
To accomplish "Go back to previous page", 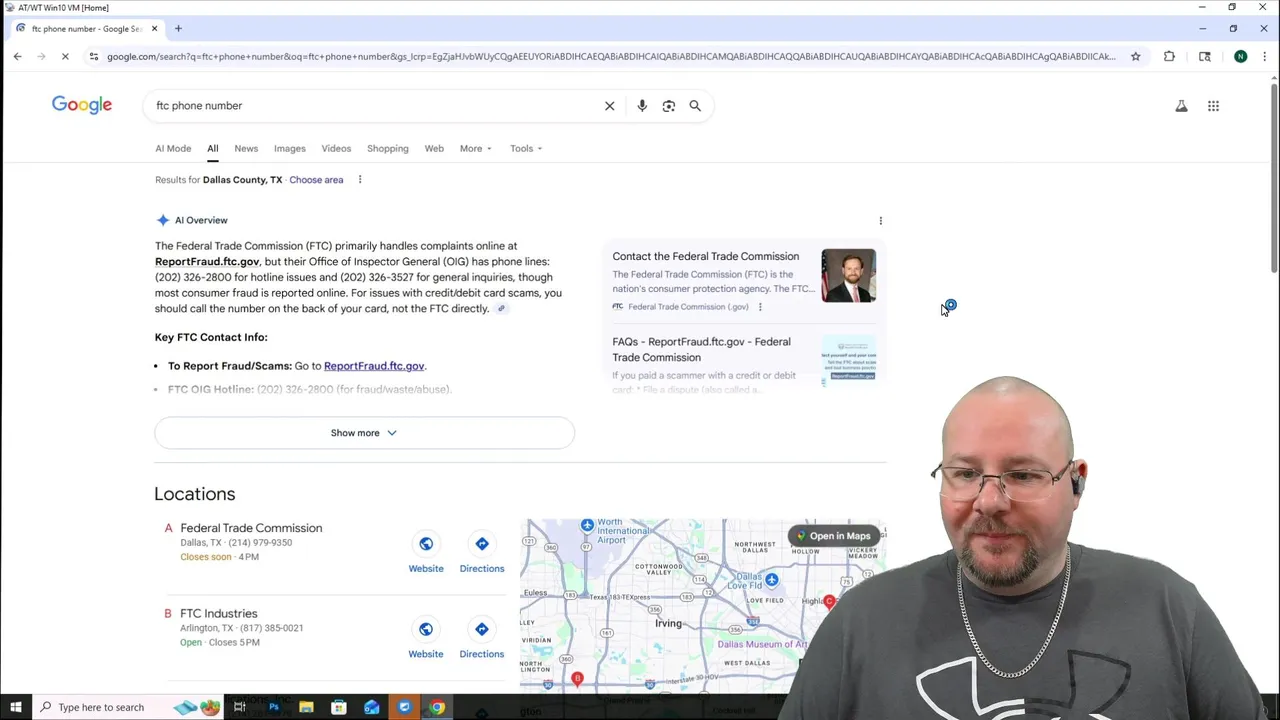I will pos(17,56).
